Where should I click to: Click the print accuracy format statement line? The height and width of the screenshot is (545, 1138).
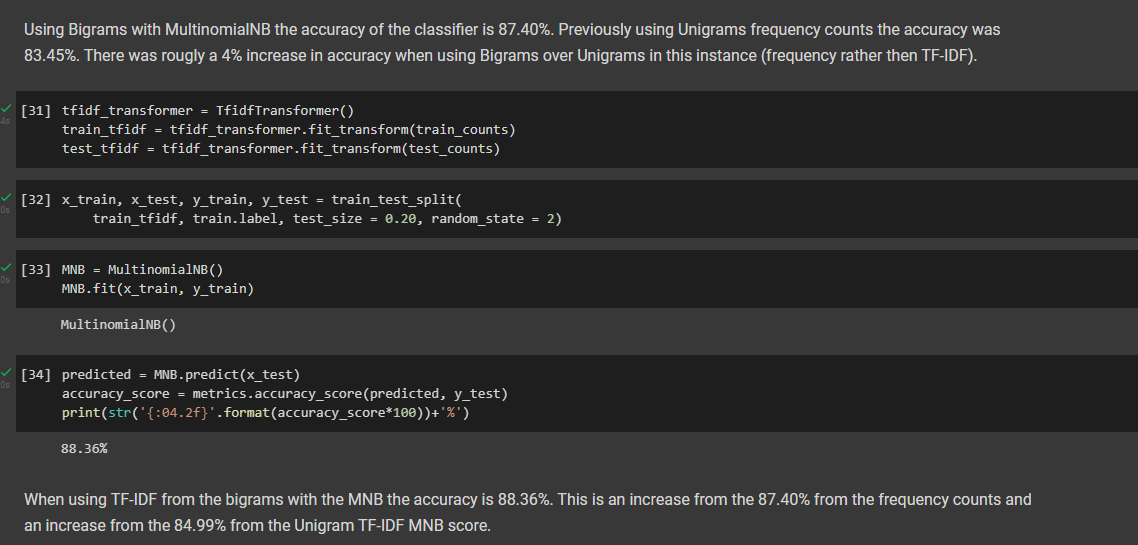271,413
